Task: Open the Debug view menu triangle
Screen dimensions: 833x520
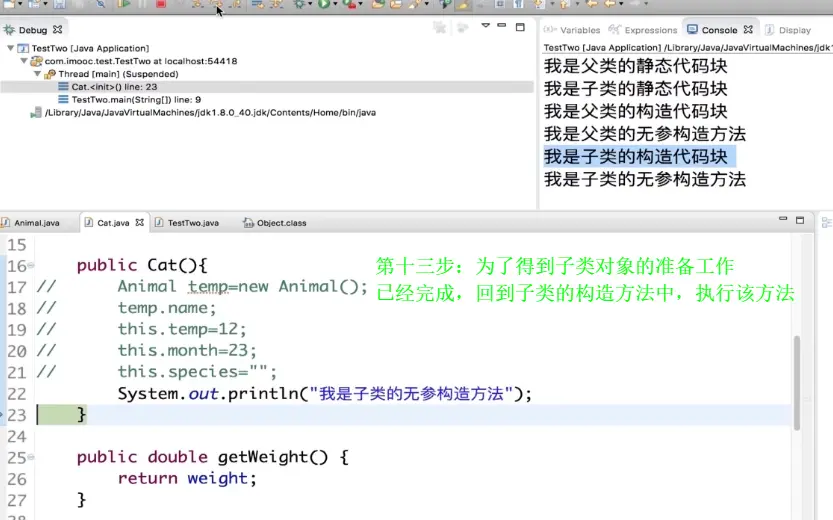Action: pyautogui.click(x=485, y=25)
